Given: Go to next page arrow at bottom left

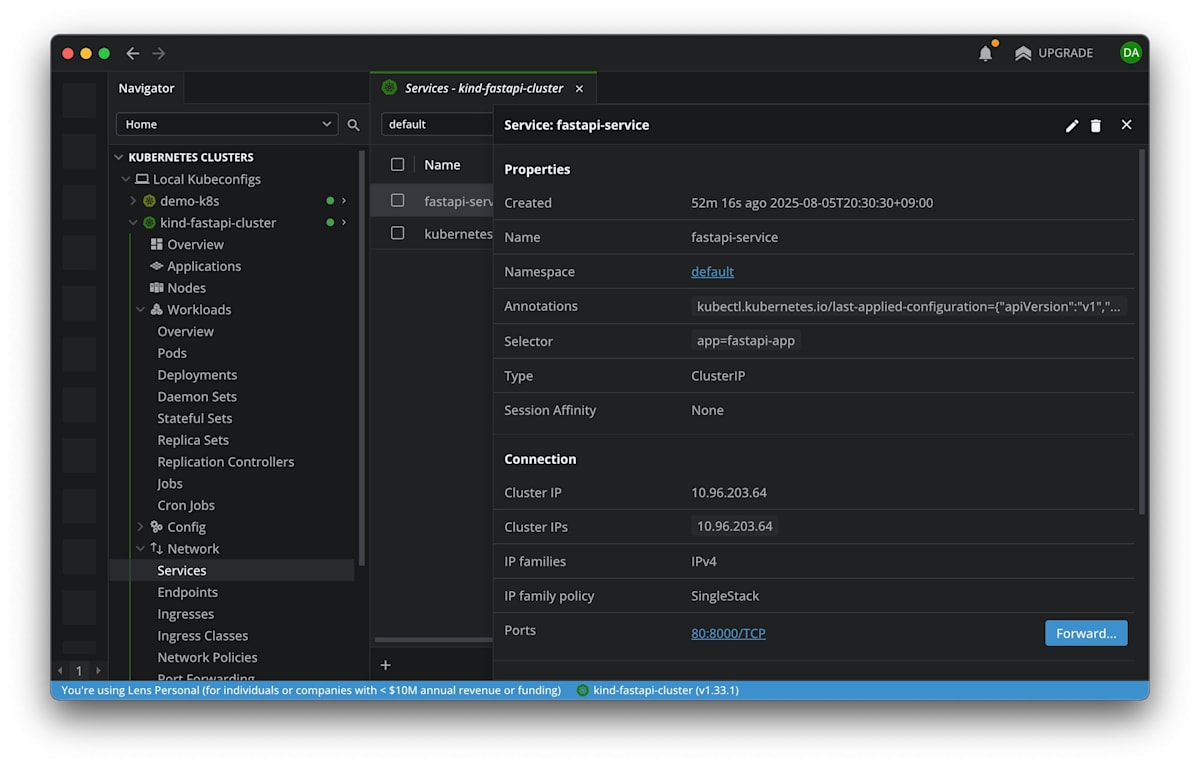Looking at the screenshot, I should tap(98, 671).
